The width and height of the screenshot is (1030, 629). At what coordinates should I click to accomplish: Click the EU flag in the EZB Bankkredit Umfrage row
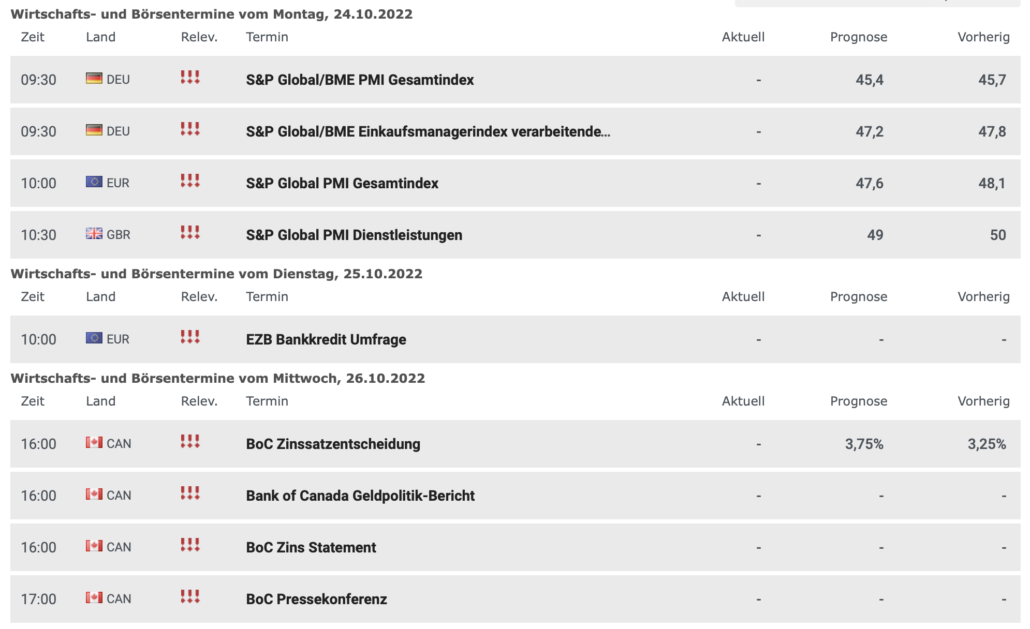click(94, 339)
